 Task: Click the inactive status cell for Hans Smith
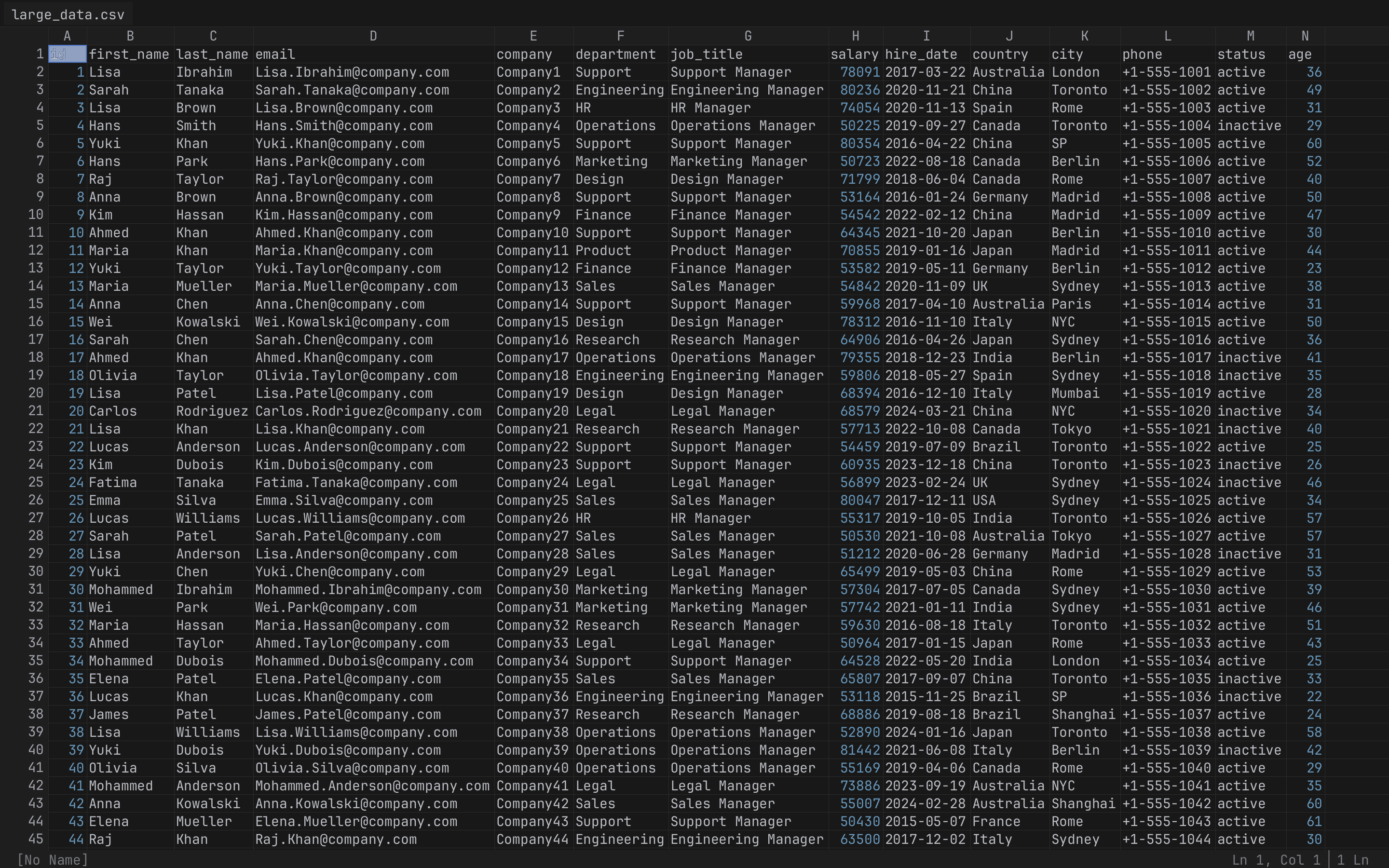tap(1250, 125)
